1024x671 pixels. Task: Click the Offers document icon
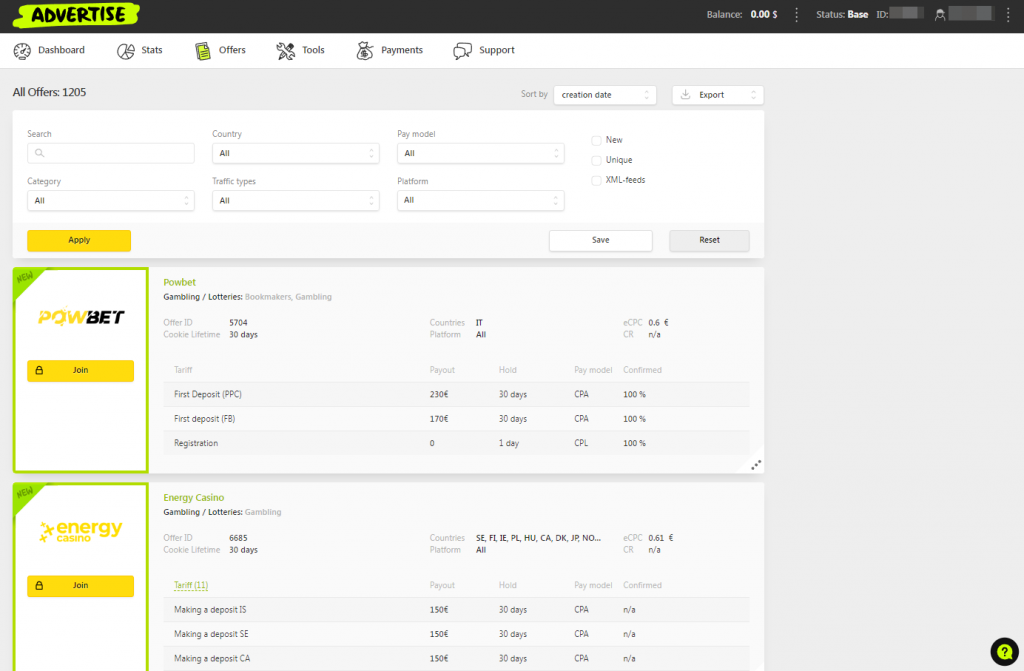click(202, 51)
